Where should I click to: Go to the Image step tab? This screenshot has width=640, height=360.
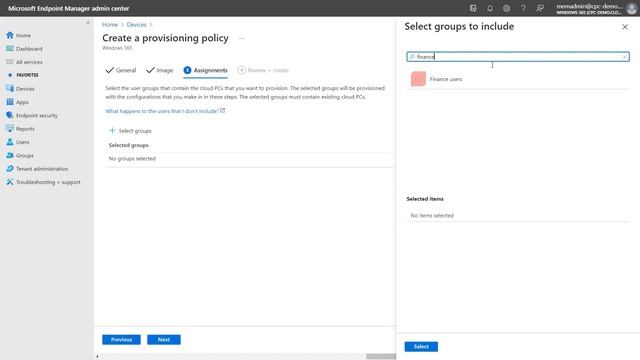click(160, 70)
